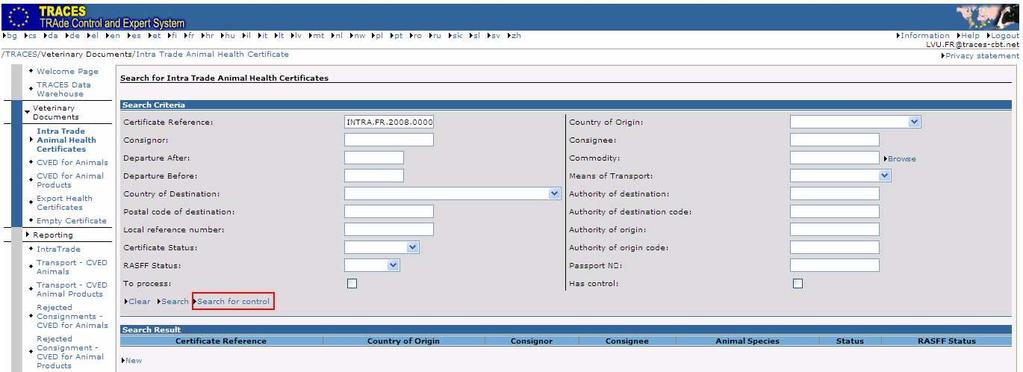The height and width of the screenshot is (372, 1023).
Task: Open Rejected Consignments - CVED for Animals
Action: [72, 317]
